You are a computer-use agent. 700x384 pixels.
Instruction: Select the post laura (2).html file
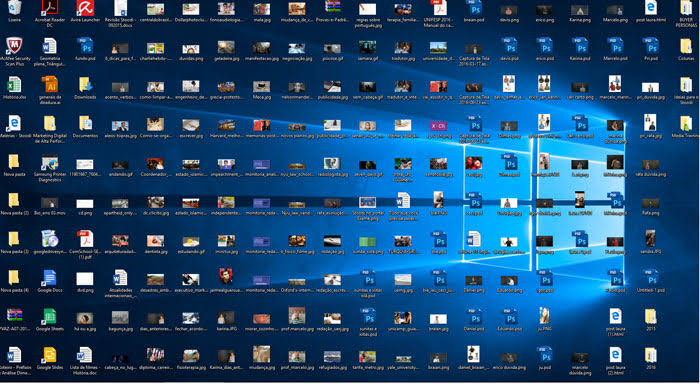click(615, 356)
